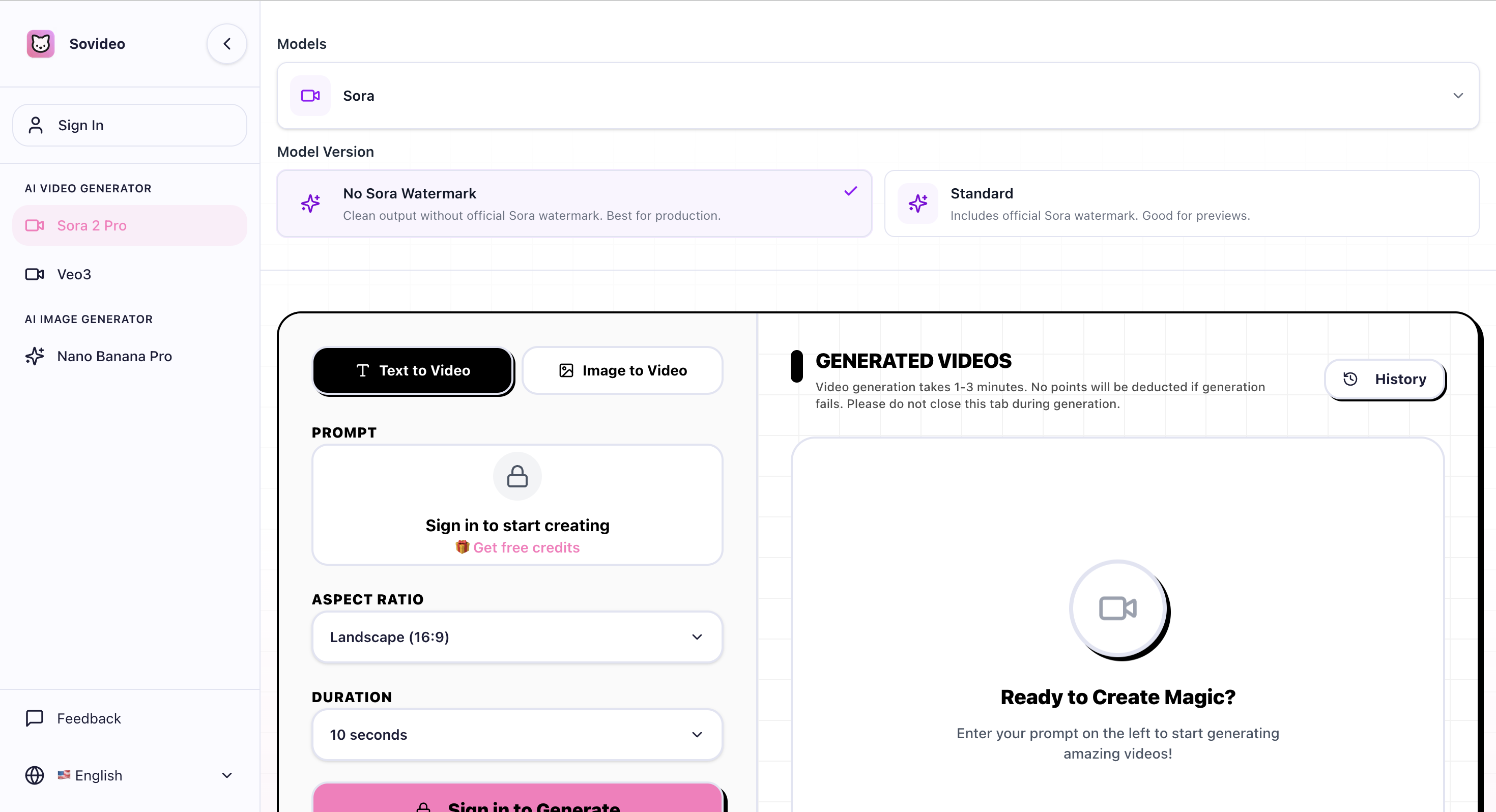Image resolution: width=1496 pixels, height=812 pixels.
Task: Open the Duration dropdown showing 10 seconds
Action: 517,734
